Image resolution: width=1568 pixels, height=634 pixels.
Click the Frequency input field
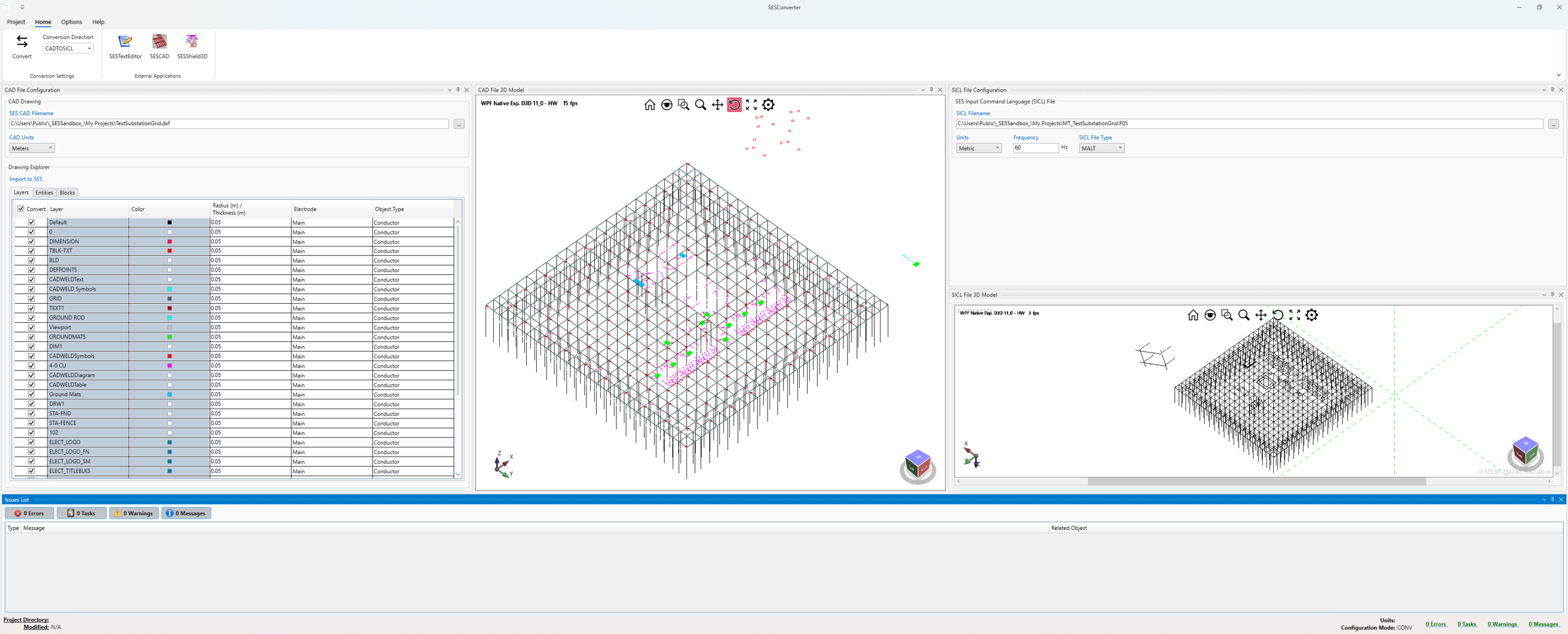click(1035, 148)
